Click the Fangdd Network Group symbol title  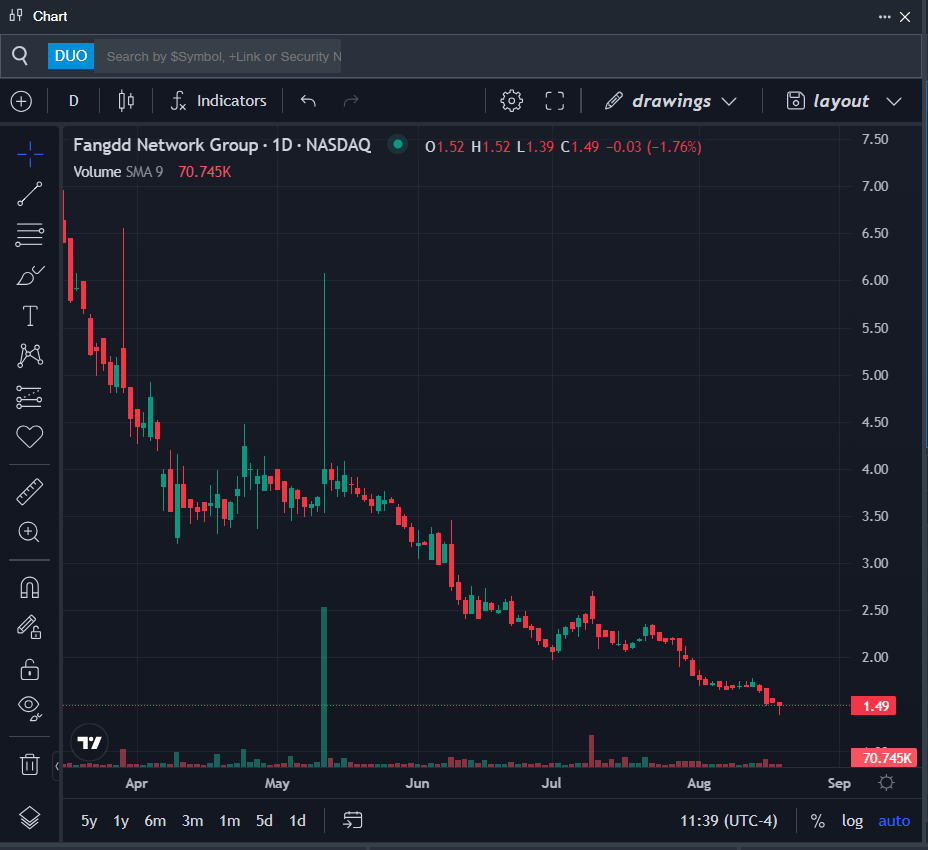tap(222, 145)
